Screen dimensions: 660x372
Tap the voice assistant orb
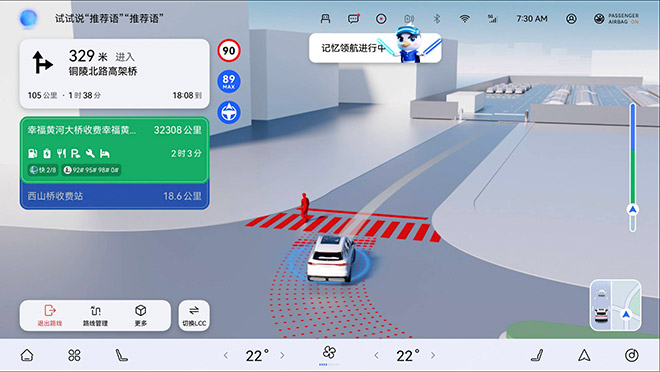click(29, 18)
